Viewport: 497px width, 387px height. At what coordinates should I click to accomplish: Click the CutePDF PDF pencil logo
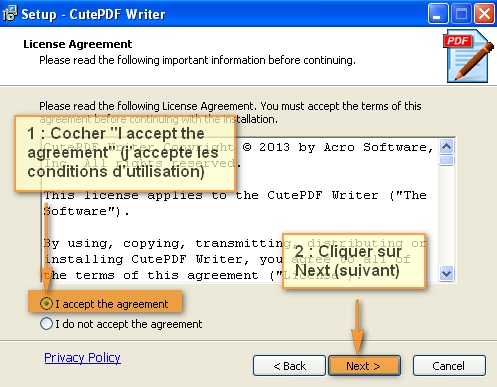(468, 56)
